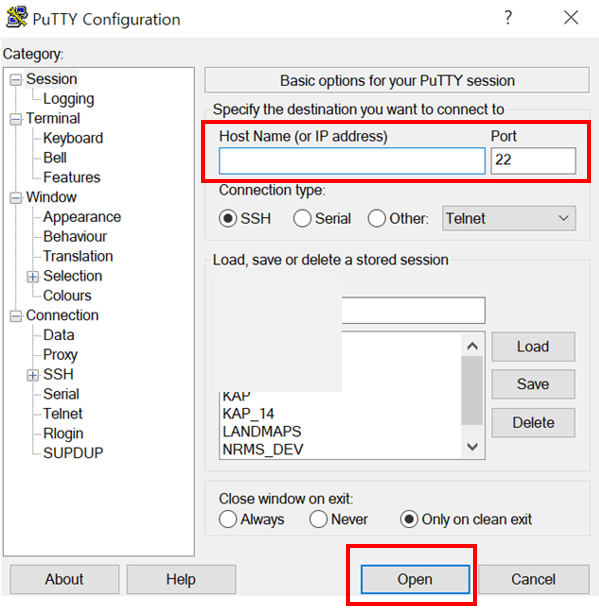The height and width of the screenshot is (608, 599).
Task: Collapse the Session tree node
Action: click(16, 80)
